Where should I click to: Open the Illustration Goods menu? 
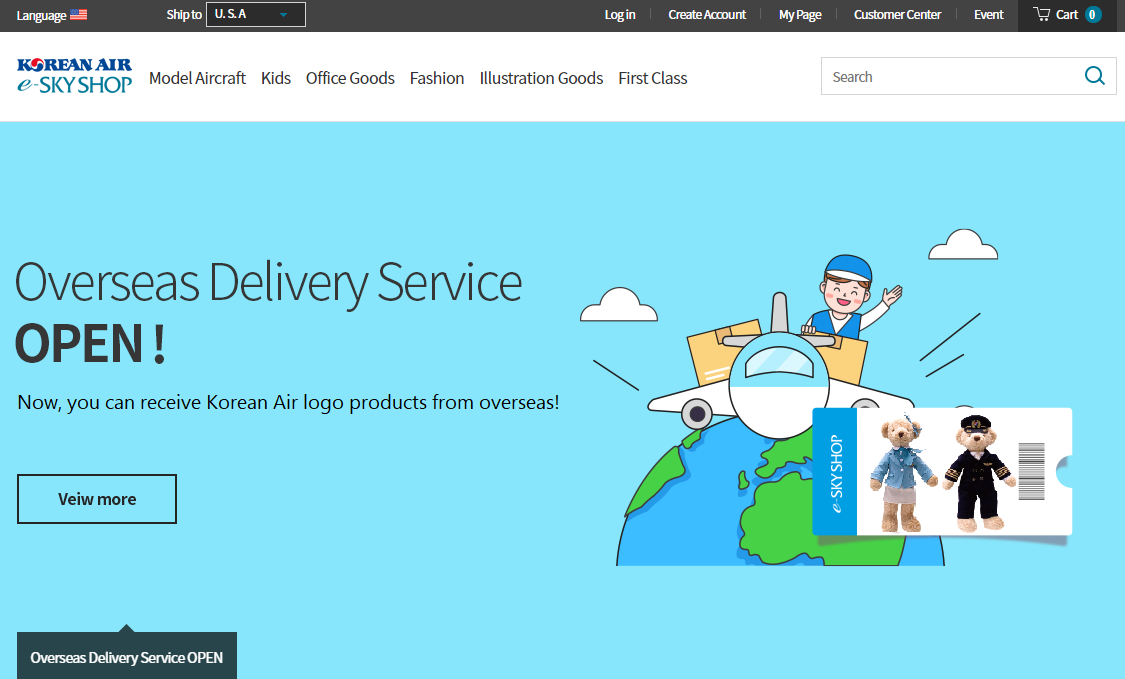(541, 78)
